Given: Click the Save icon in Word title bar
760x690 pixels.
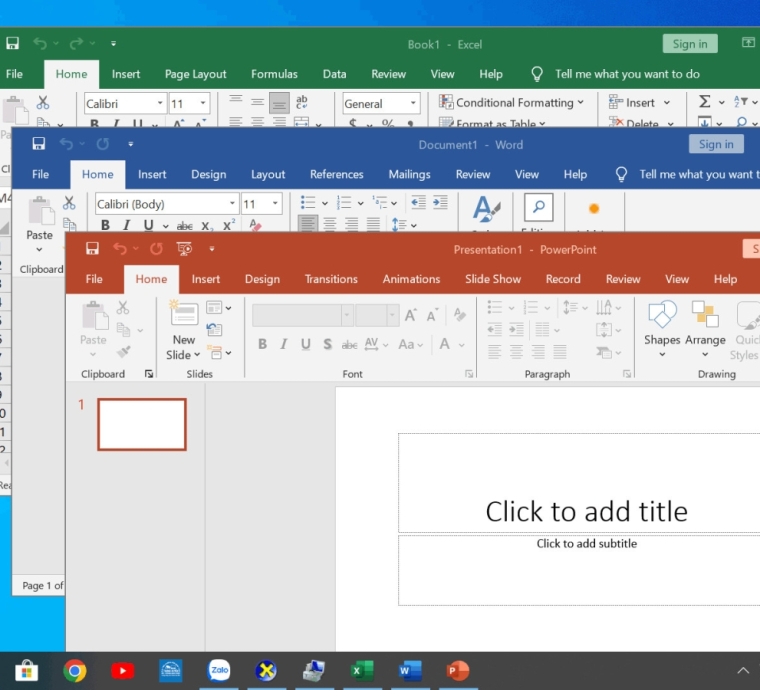Looking at the screenshot, I should [38, 143].
